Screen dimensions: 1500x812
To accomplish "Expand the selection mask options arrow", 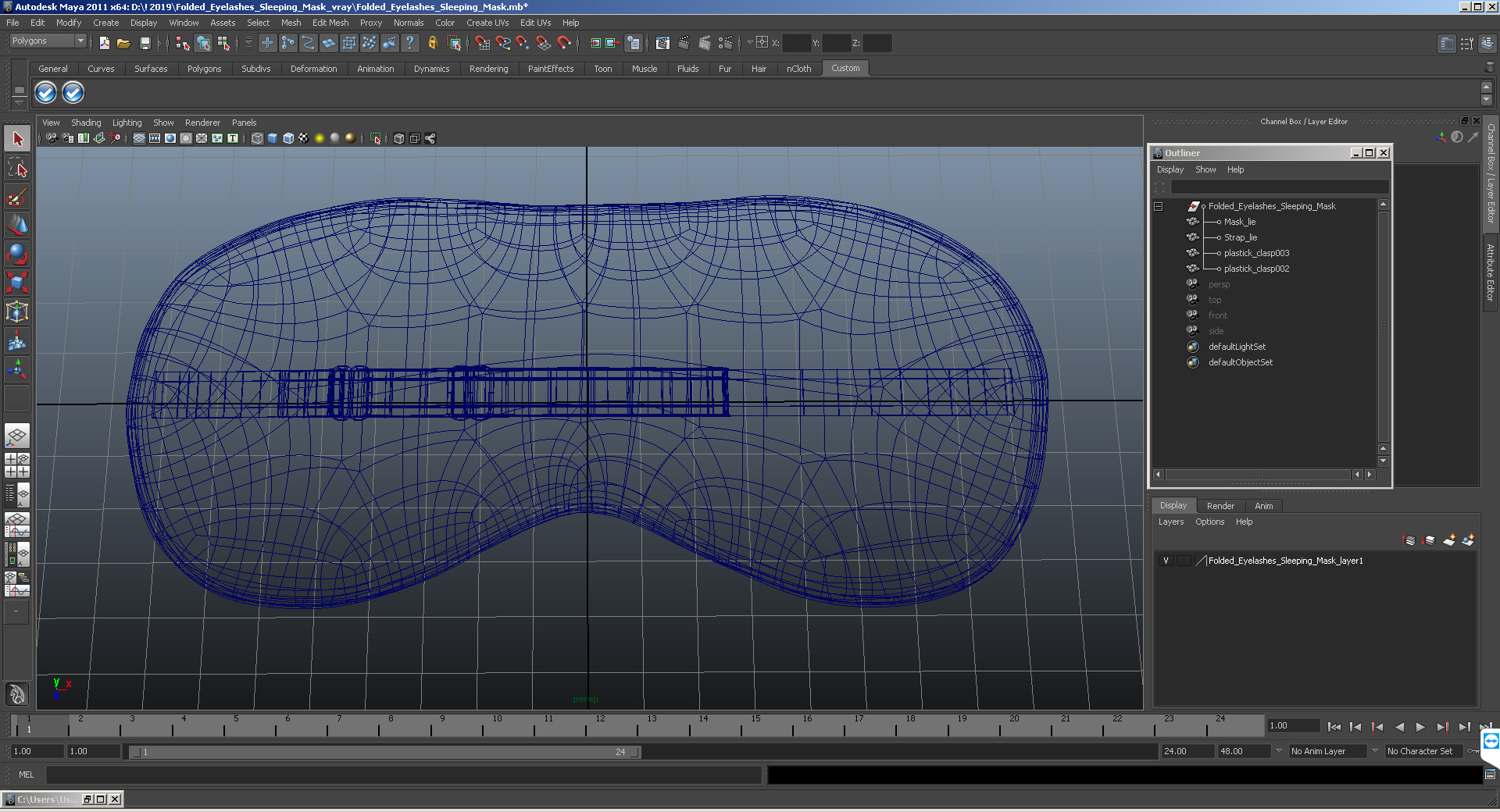I will point(249,44).
